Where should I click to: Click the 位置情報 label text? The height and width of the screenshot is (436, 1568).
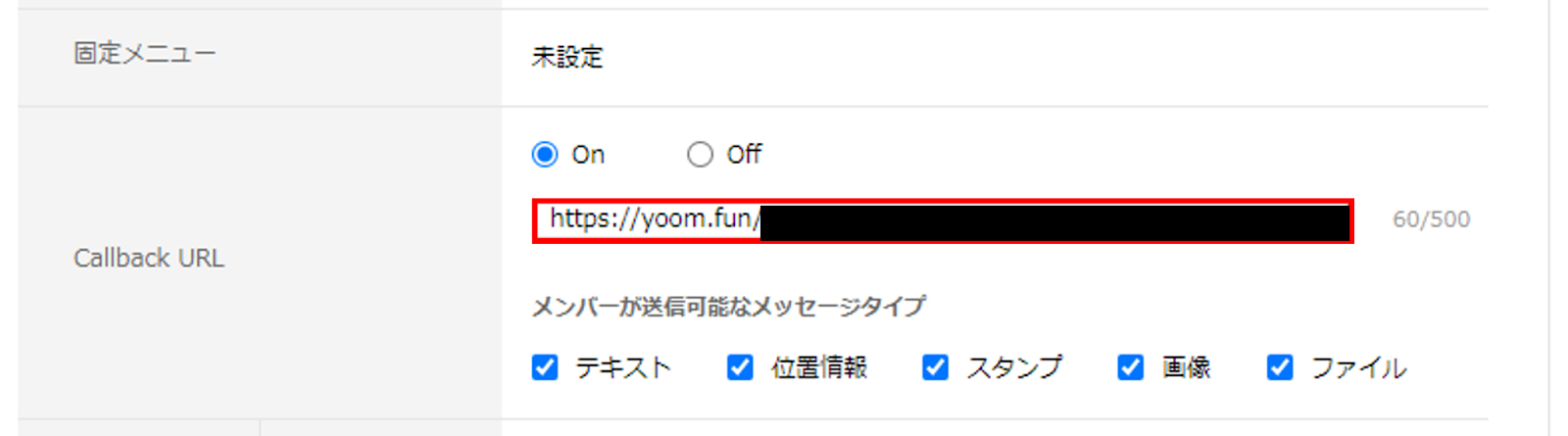(819, 367)
